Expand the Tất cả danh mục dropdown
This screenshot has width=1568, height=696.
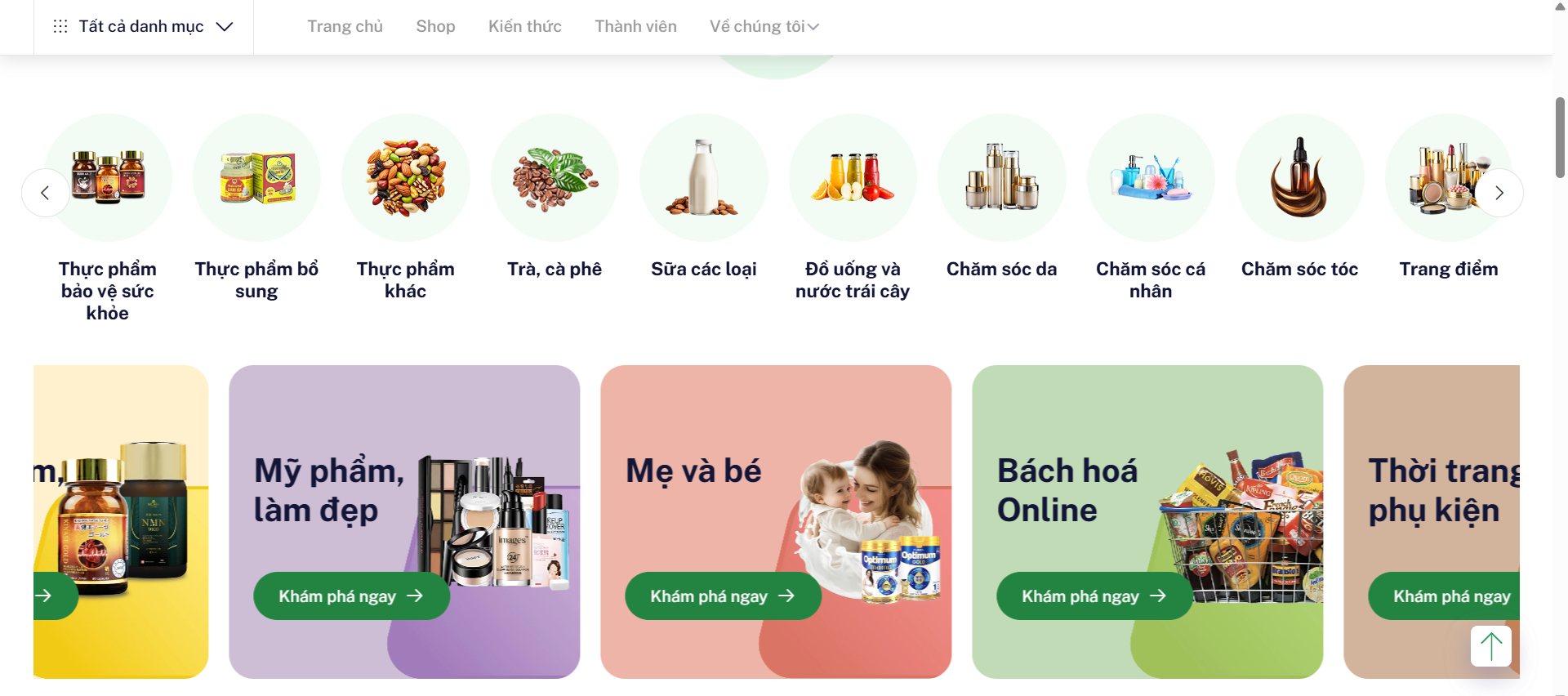pyautogui.click(x=143, y=27)
